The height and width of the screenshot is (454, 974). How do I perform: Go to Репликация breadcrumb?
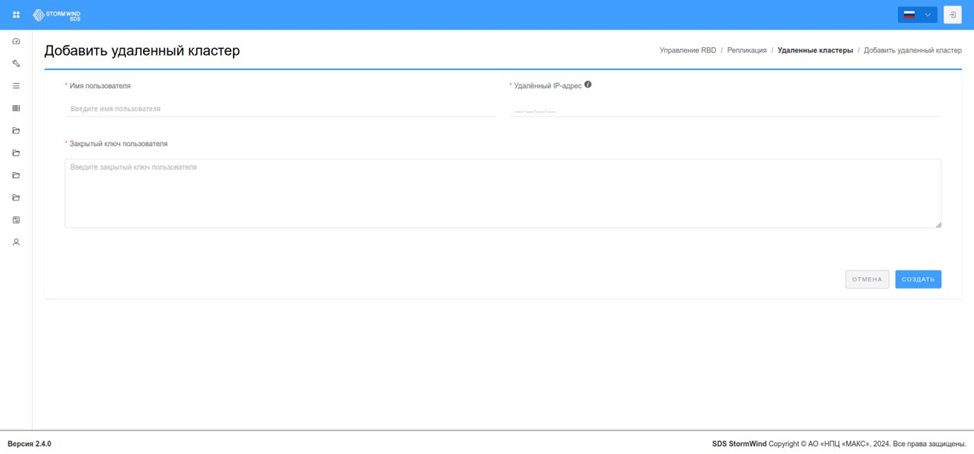(747, 50)
